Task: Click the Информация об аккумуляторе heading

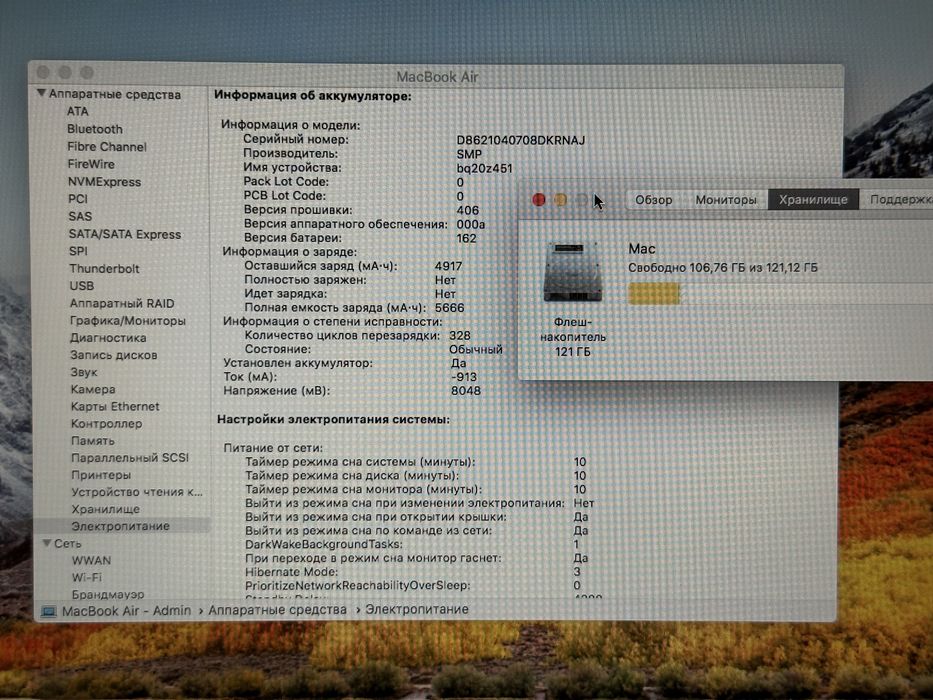Action: [312, 95]
